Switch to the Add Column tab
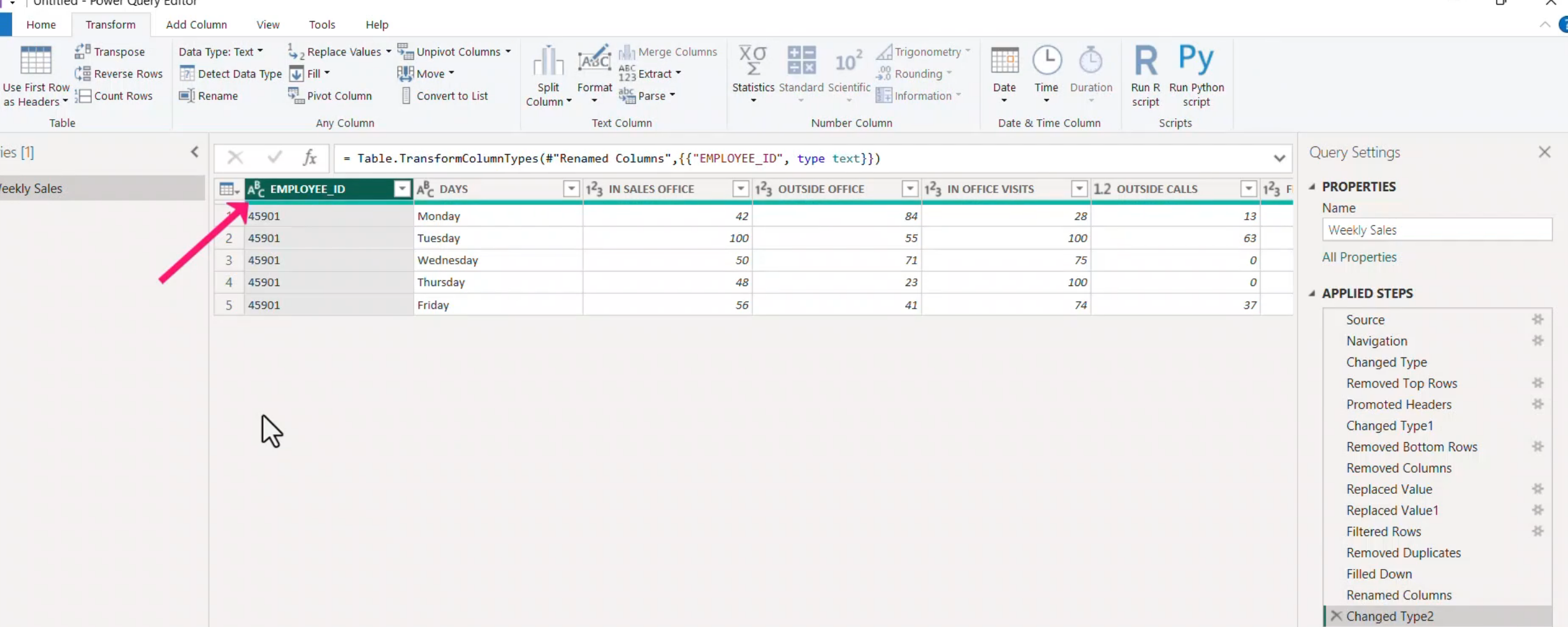The height and width of the screenshot is (627, 1568). pos(196,24)
